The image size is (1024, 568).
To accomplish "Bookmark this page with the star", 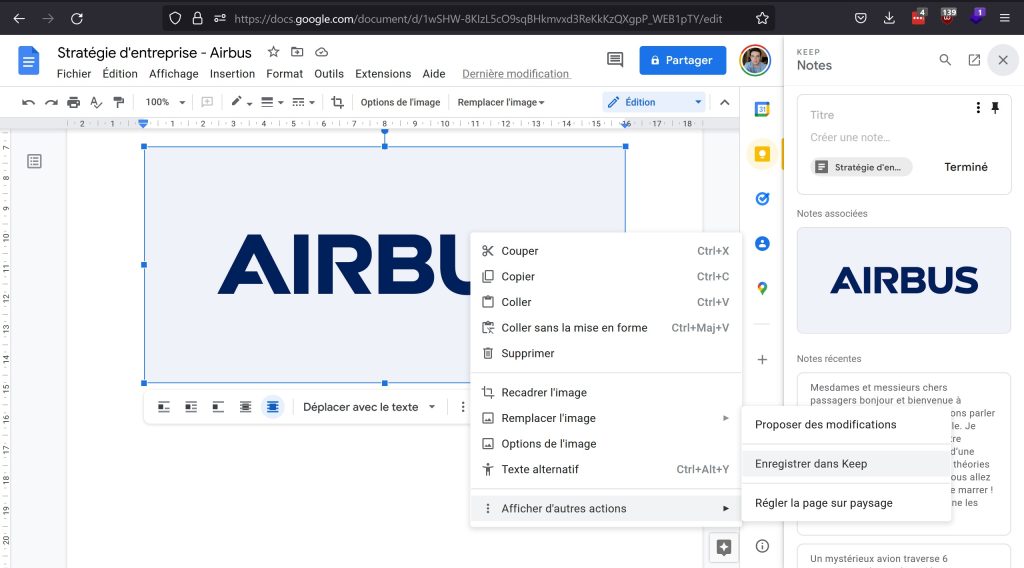I will click(762, 18).
